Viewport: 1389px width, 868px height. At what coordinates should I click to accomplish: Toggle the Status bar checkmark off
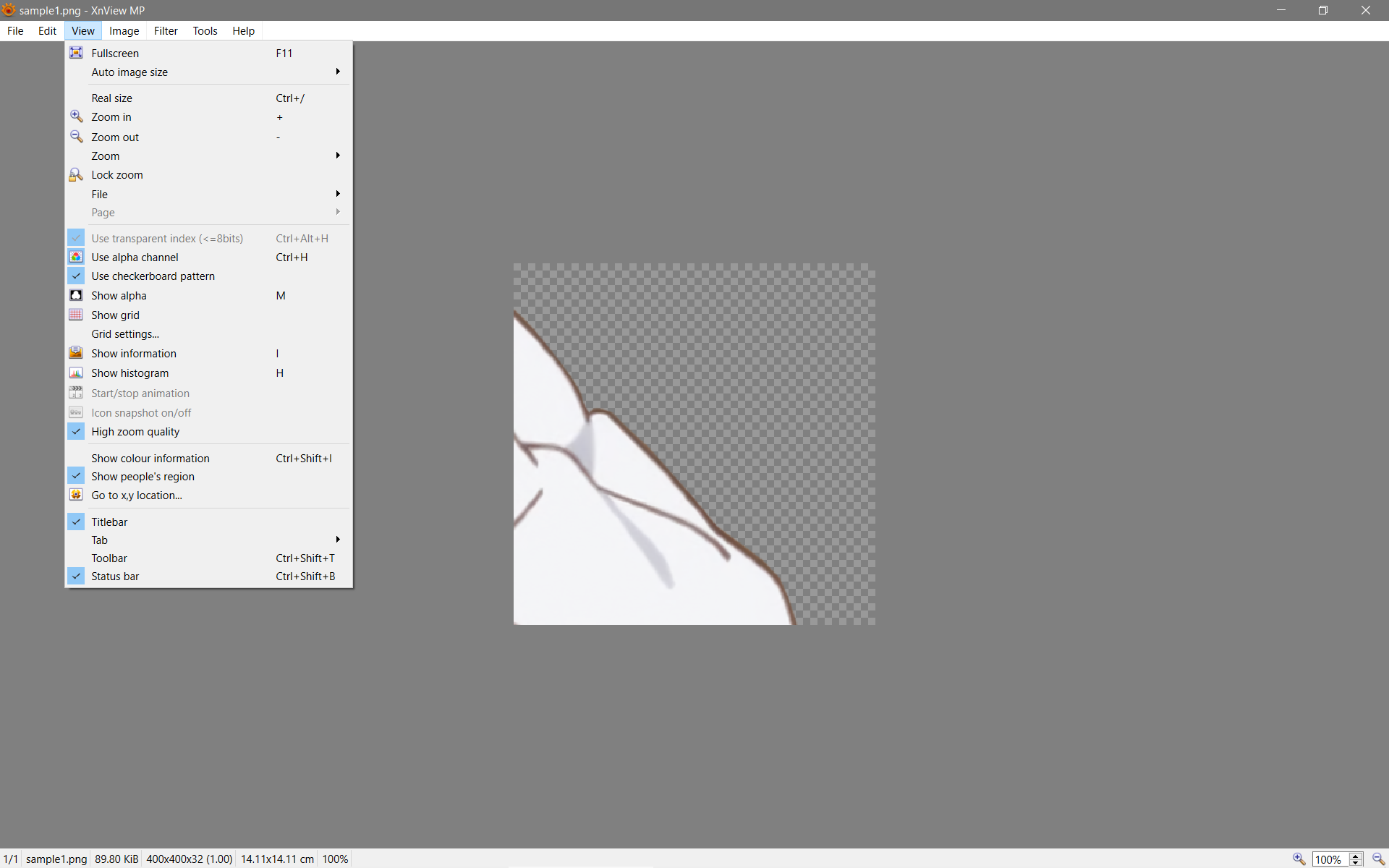click(x=115, y=576)
